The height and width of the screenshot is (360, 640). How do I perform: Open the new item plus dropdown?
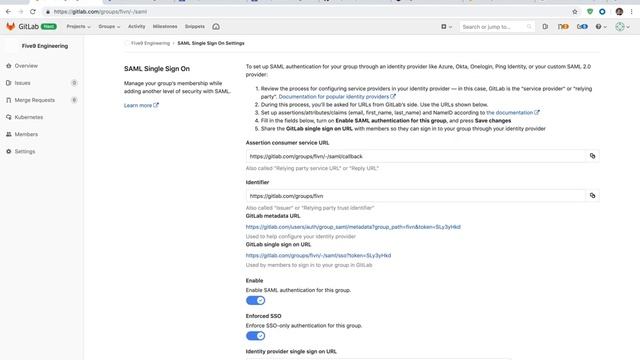[446, 27]
